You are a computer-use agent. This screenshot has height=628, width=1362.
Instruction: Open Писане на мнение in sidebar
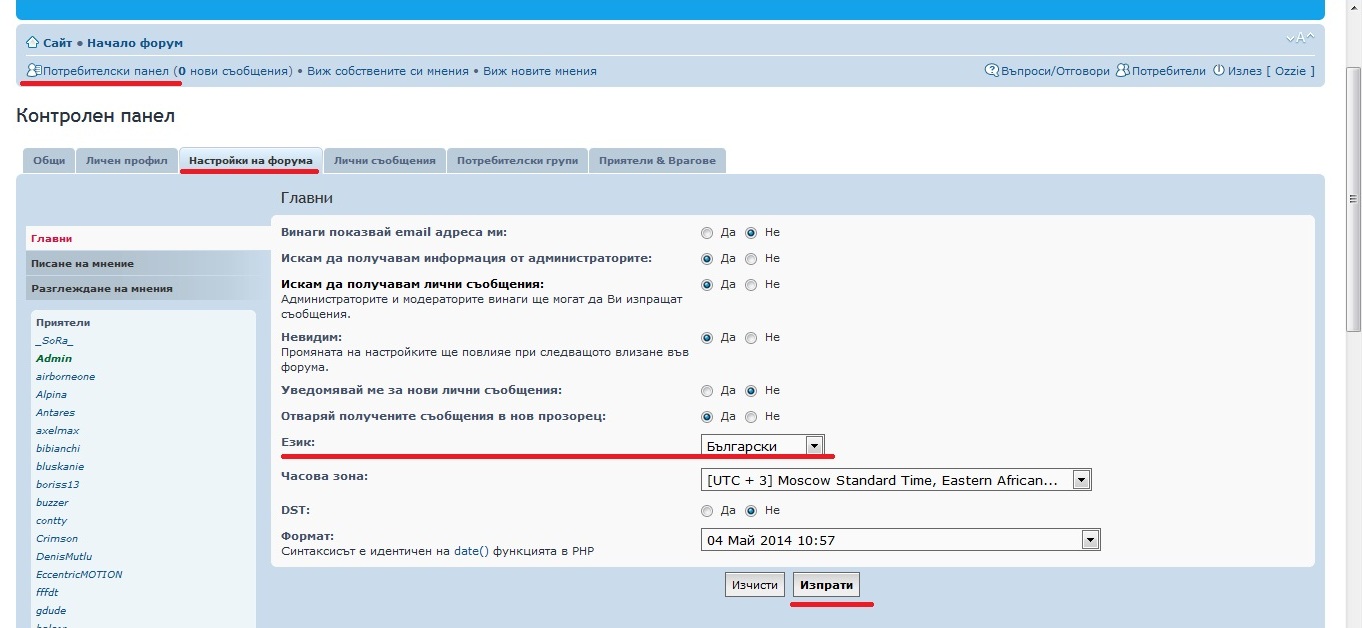click(82, 264)
